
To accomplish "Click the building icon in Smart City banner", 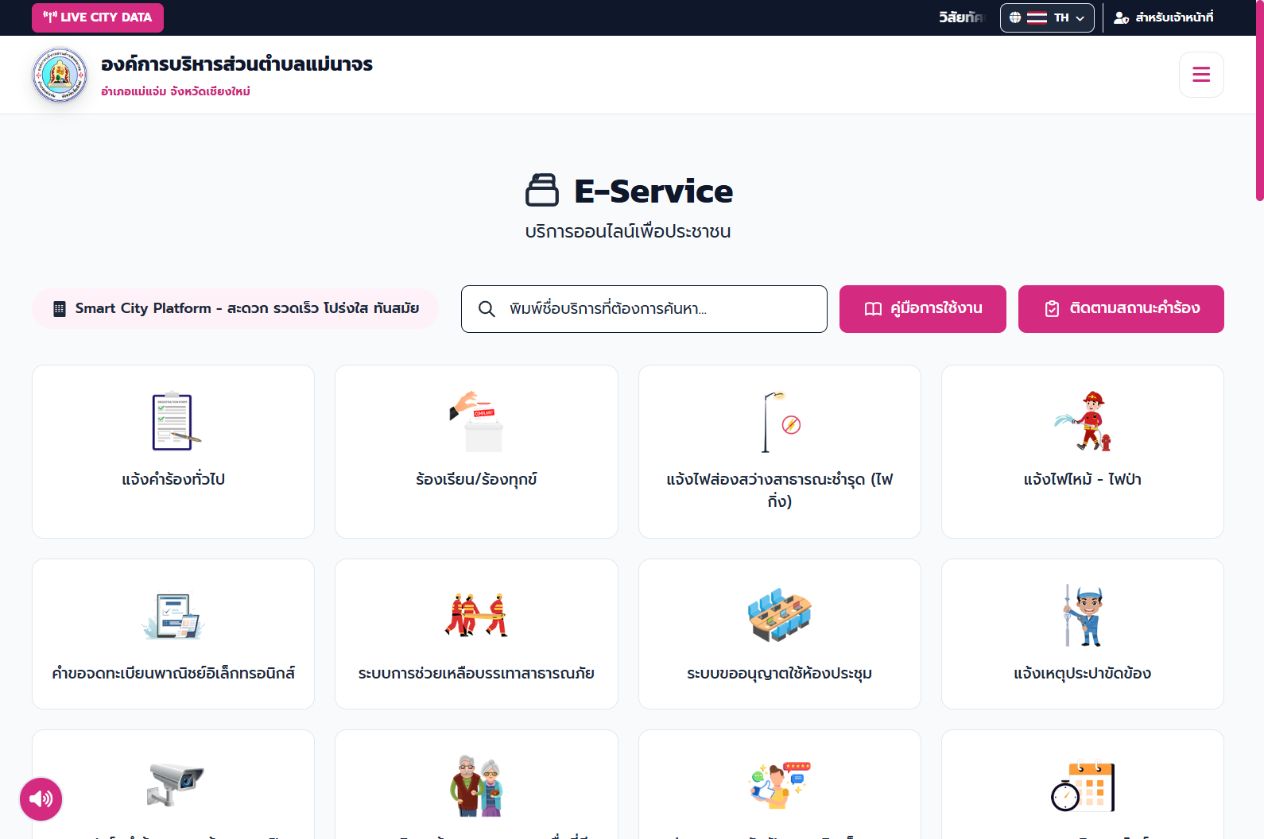I will (x=59, y=308).
